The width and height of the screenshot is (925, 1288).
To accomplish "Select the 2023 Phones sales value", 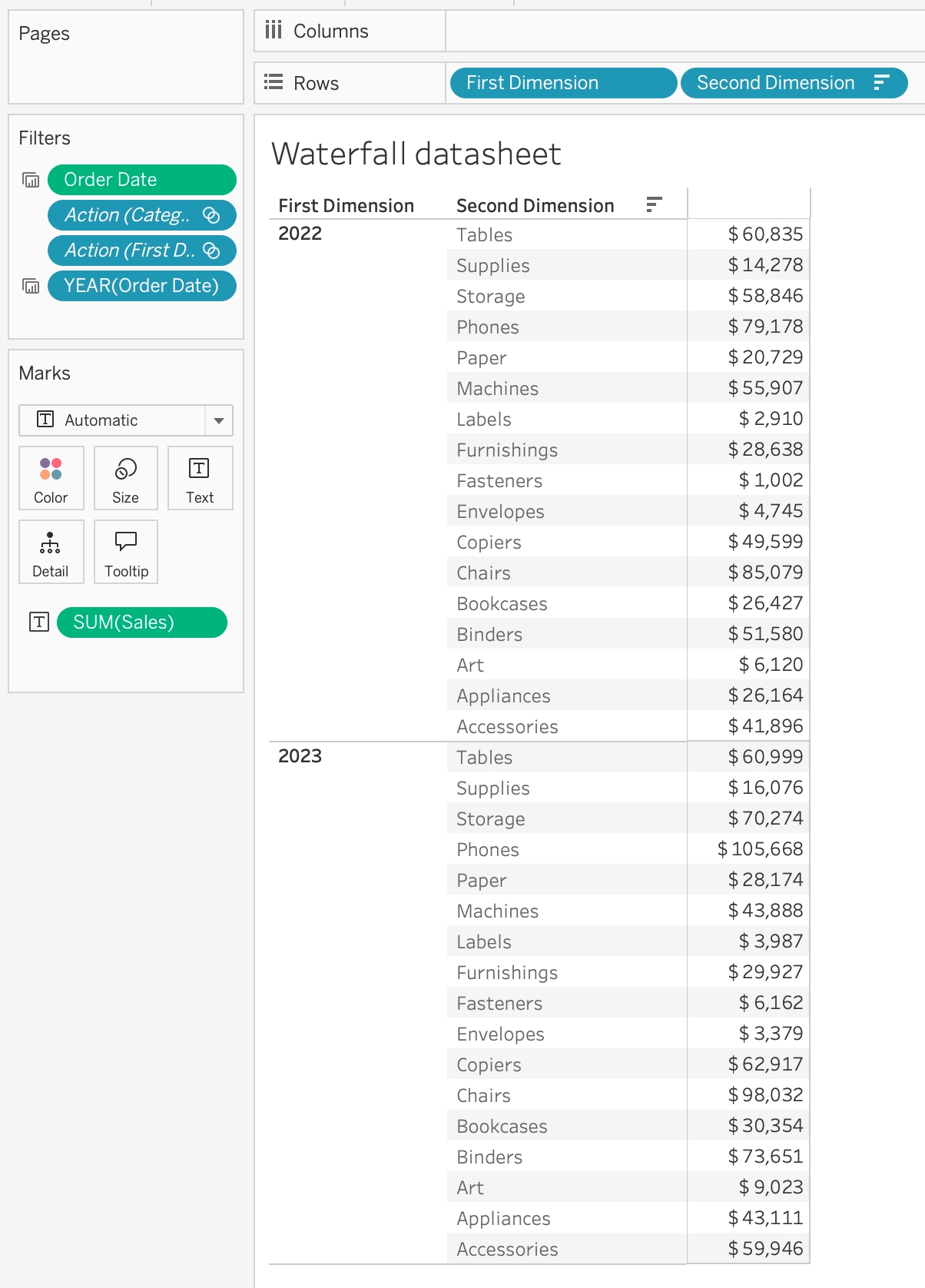I will pos(760,849).
